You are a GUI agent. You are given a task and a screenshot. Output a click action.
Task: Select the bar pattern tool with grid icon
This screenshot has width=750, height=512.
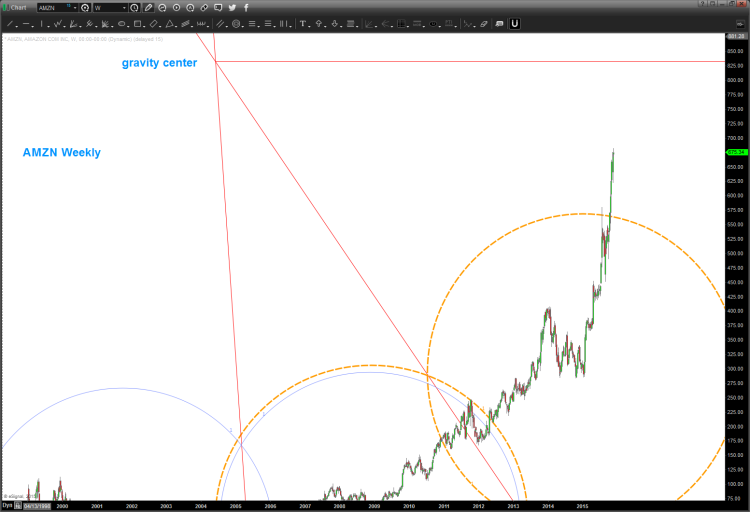coord(401,23)
